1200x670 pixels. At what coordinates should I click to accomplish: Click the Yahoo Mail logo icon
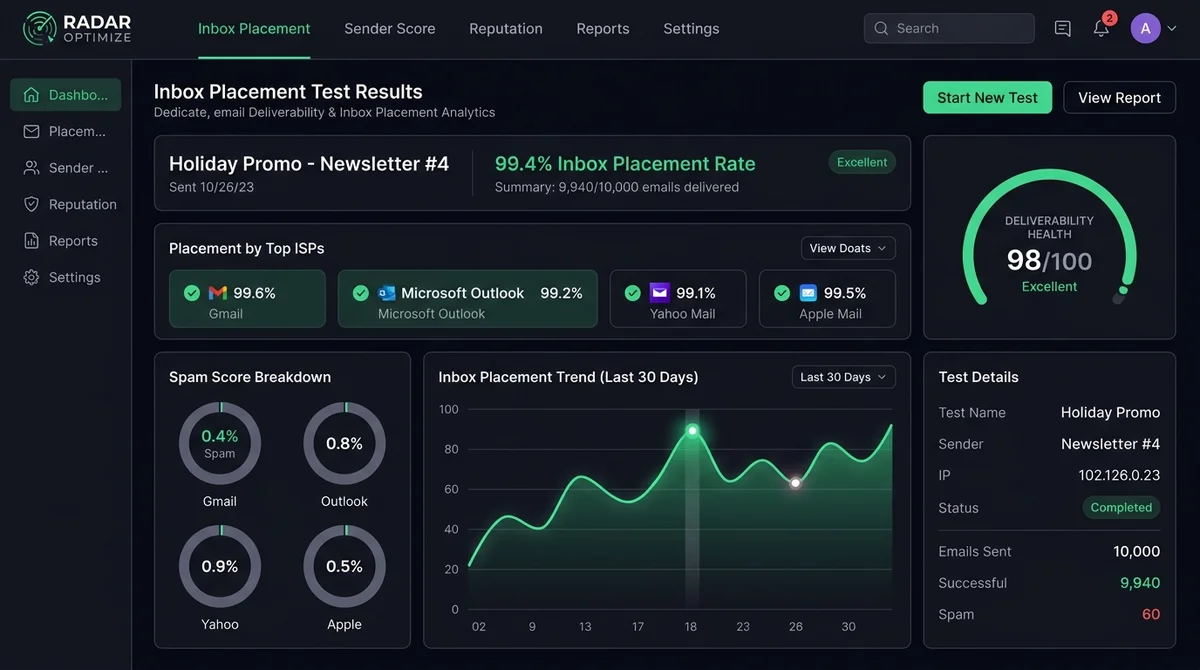(659, 293)
